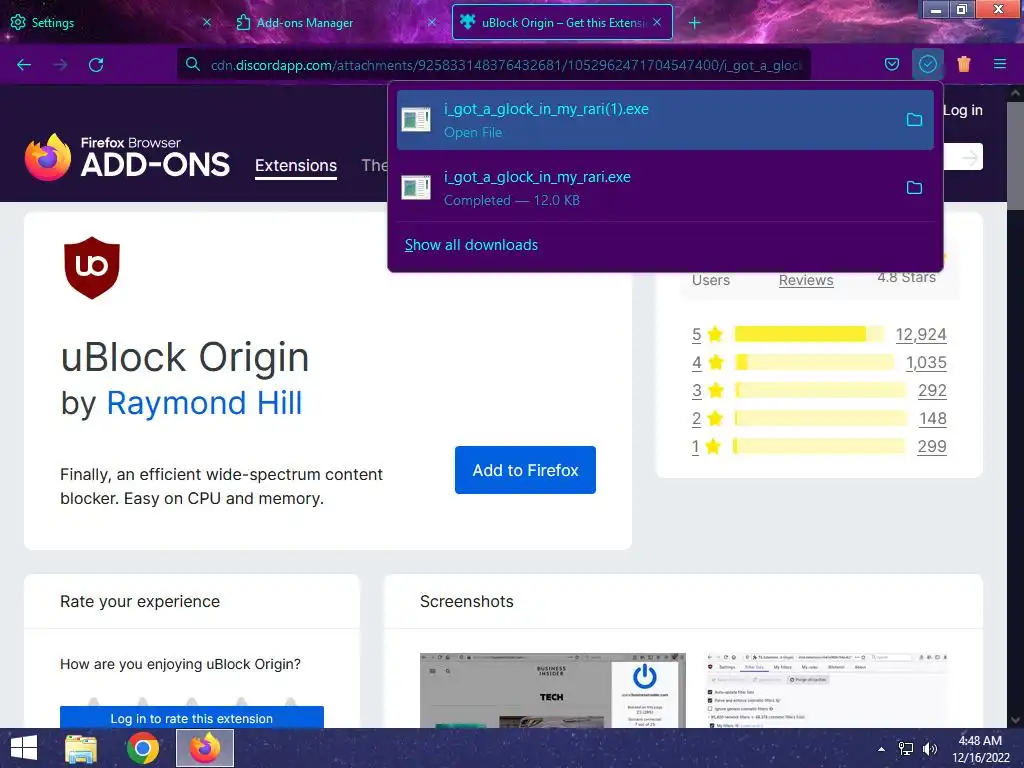
Task: Show hidden system tray icons
Action: tap(882, 749)
